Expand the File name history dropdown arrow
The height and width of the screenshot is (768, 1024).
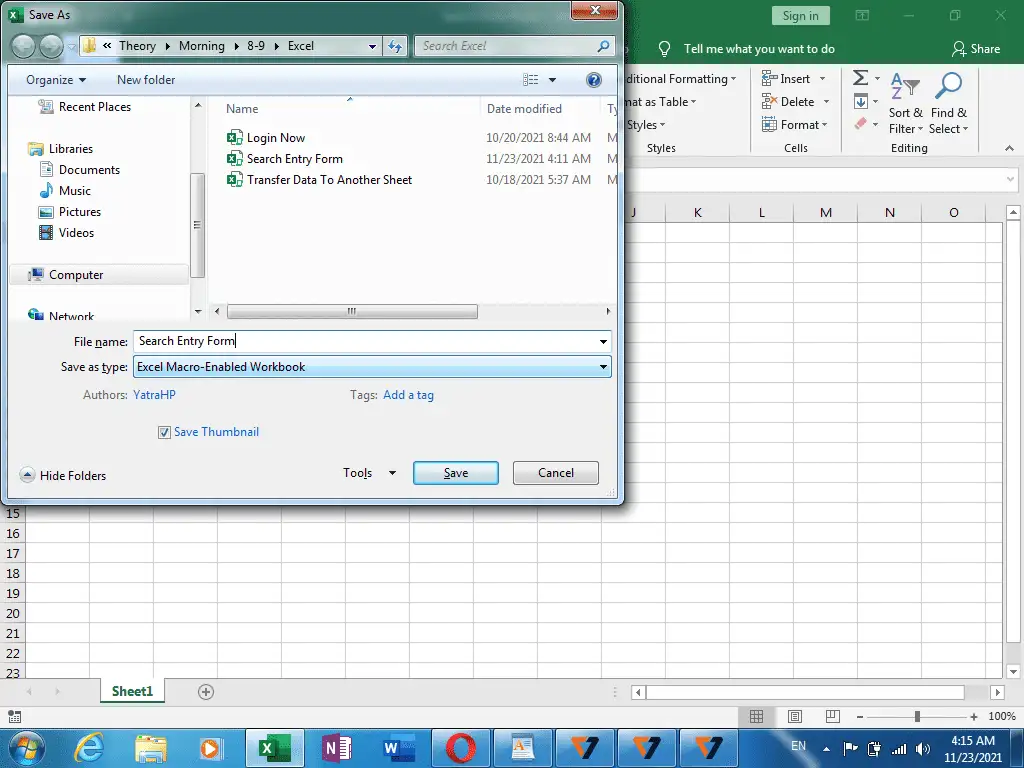click(603, 341)
